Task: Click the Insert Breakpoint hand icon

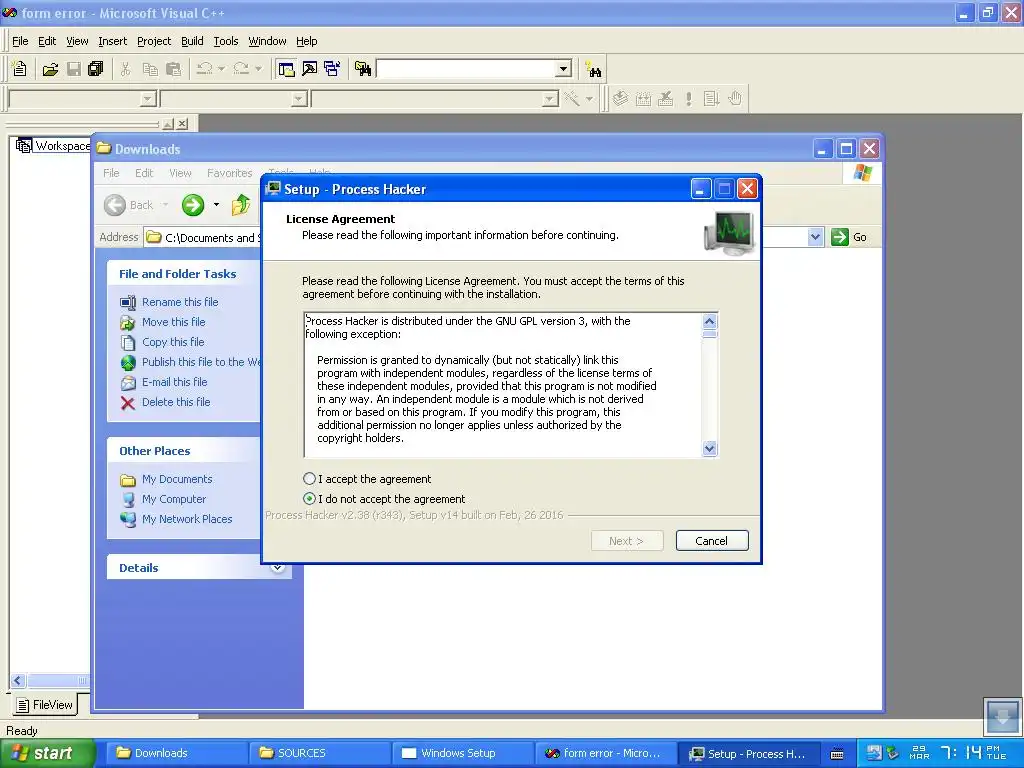Action: coord(735,99)
